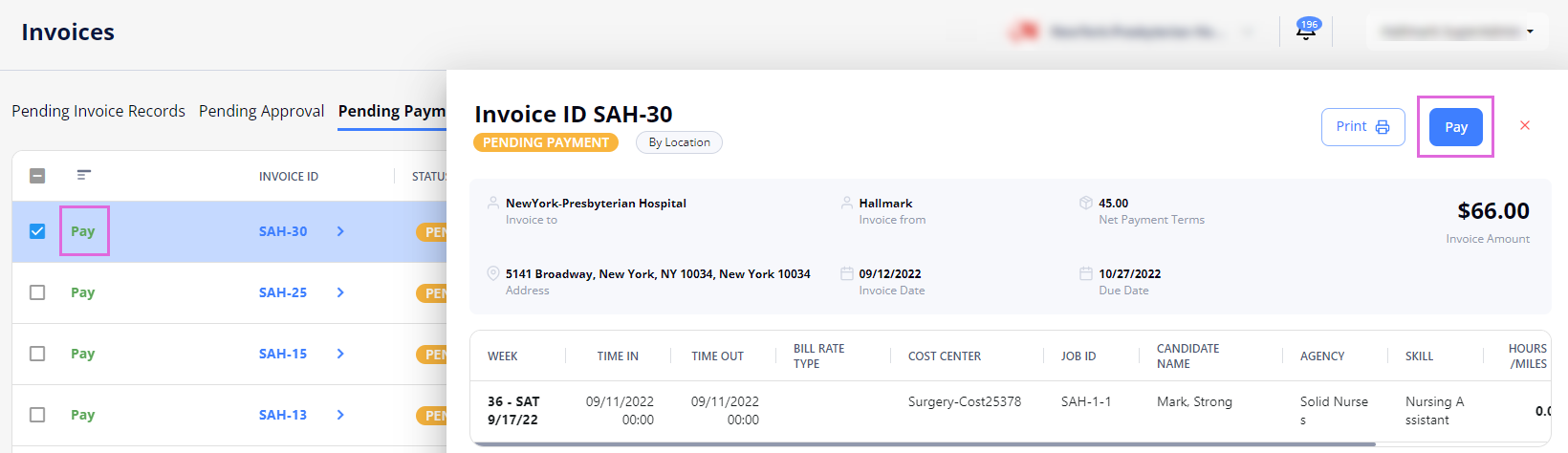Click the location pin icon near Address
This screenshot has width=1568, height=453.
click(493, 273)
